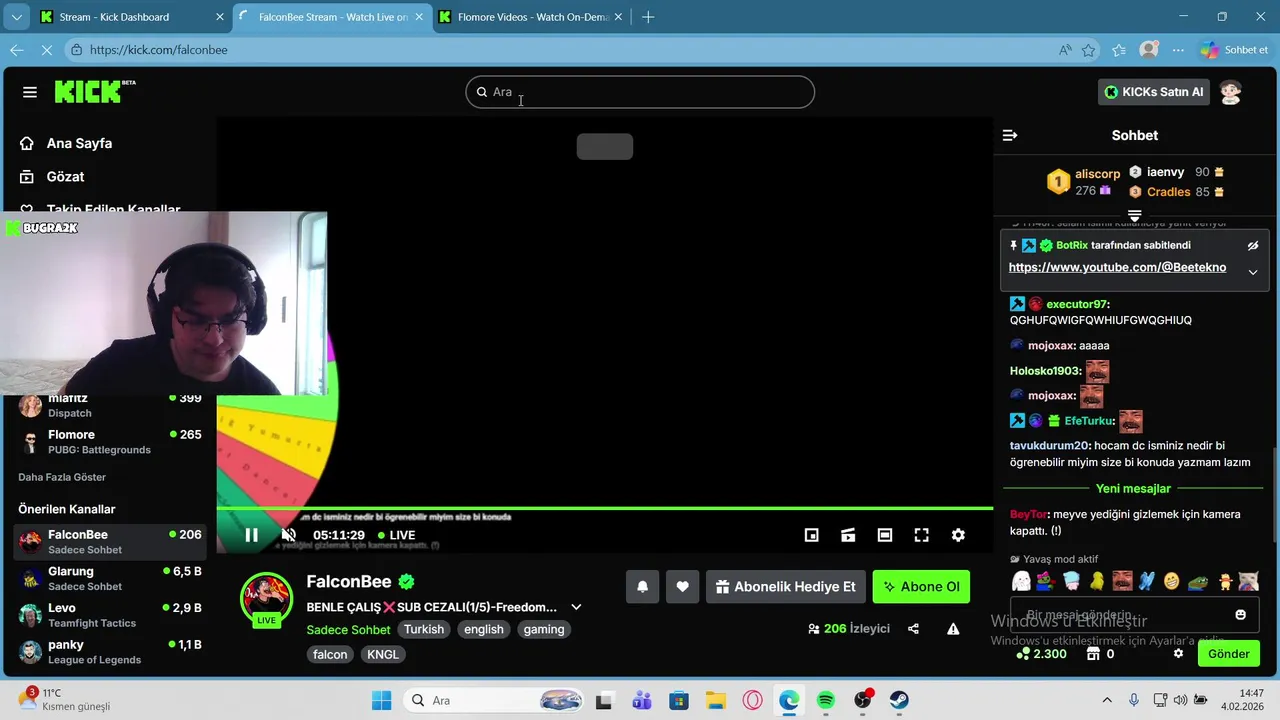
Task: Insert the laughing man emote from quick bar
Action: click(x=1122, y=581)
